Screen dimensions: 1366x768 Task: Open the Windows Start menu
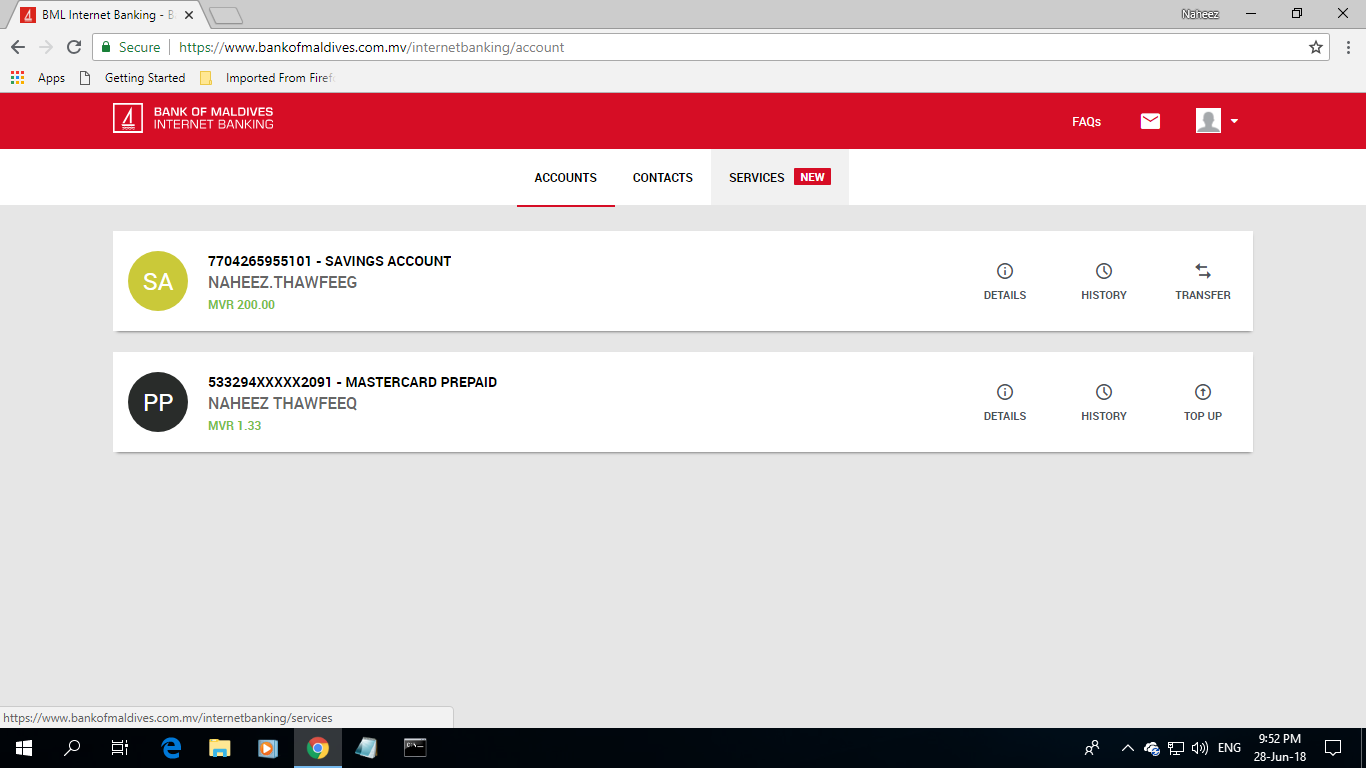click(24, 747)
